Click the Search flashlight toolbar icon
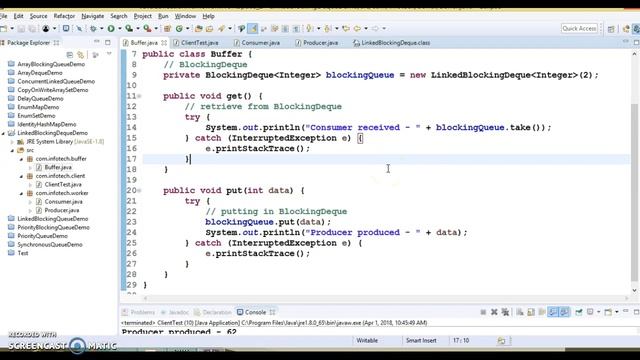The width and height of the screenshot is (640, 360). [221, 29]
